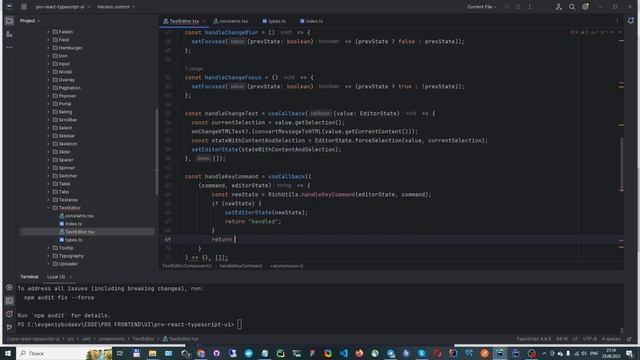Open Windows notification center icon

[629, 353]
